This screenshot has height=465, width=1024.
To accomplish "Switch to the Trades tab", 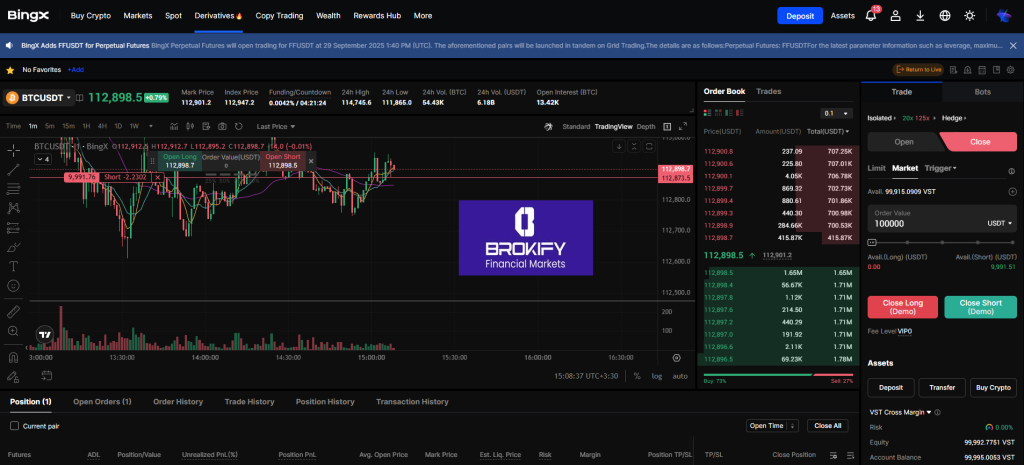I will pos(768,91).
